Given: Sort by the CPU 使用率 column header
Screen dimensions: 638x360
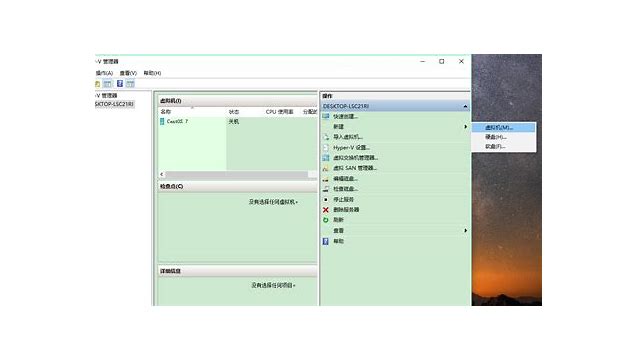Looking at the screenshot, I should tap(280, 111).
